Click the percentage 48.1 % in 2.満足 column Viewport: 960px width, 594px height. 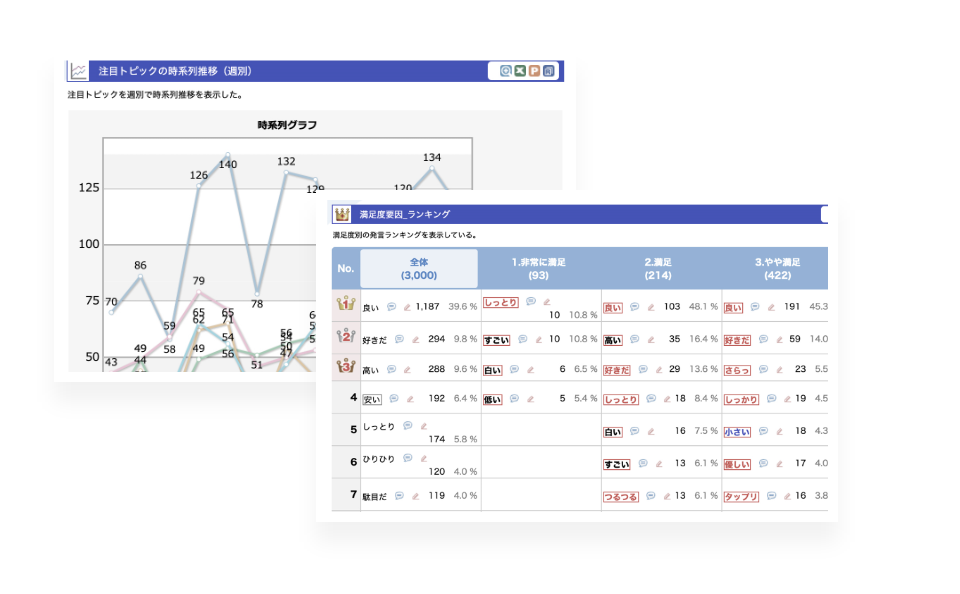tap(703, 306)
